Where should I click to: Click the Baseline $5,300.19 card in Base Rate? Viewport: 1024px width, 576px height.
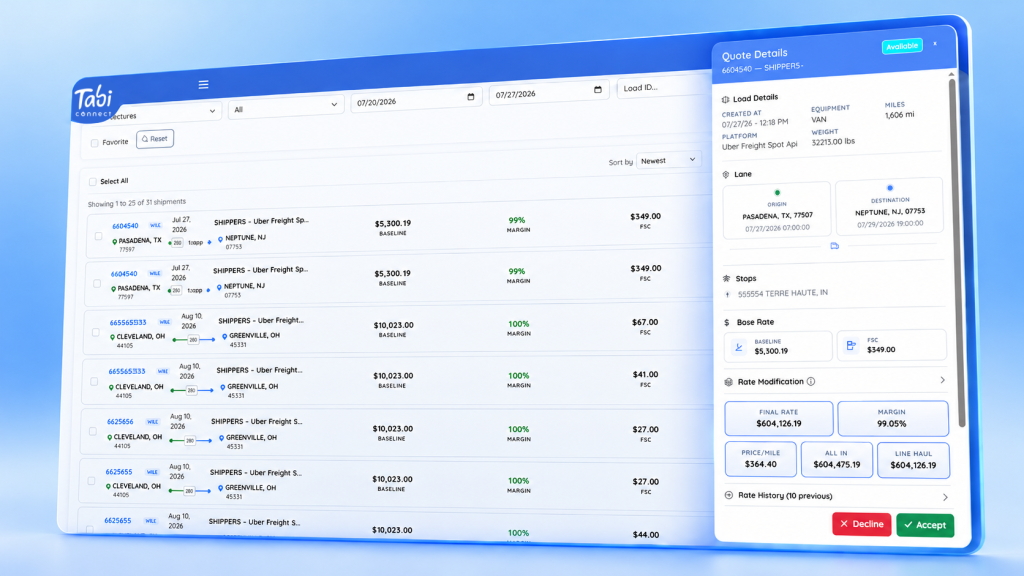click(x=778, y=347)
